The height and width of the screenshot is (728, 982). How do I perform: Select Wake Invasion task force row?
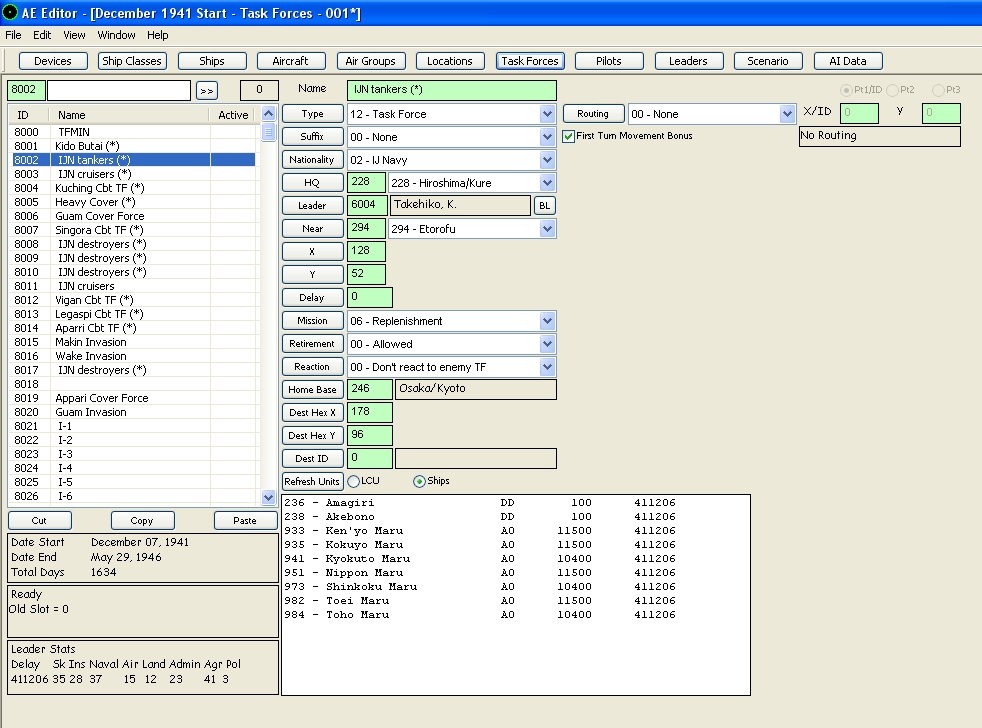134,356
